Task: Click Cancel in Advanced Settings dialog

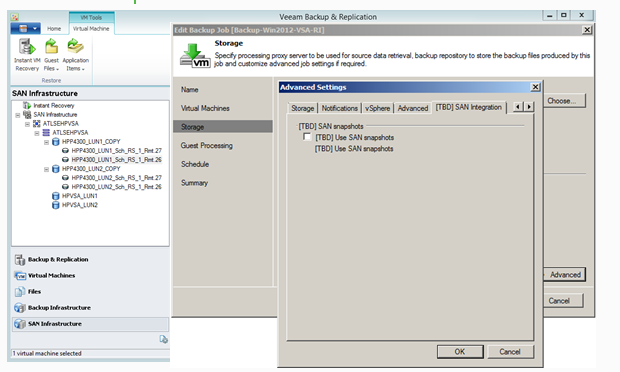Action: [510, 352]
